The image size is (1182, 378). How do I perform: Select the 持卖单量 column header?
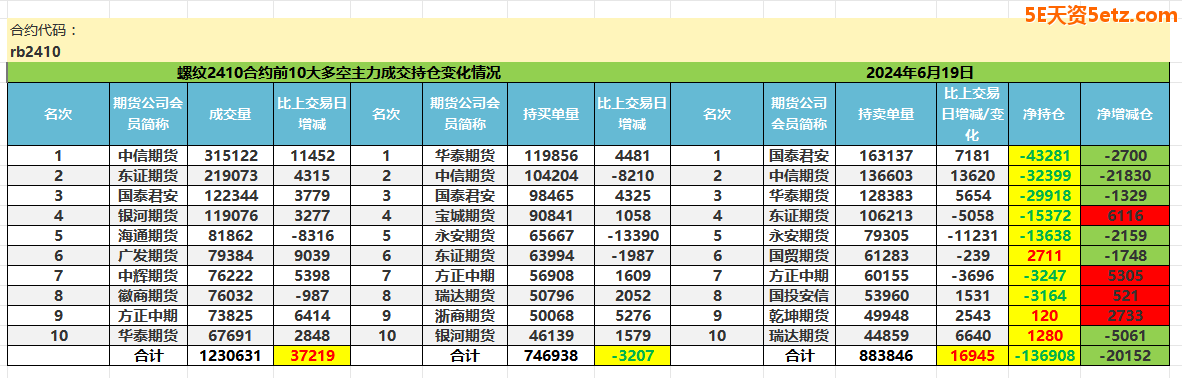pos(886,114)
